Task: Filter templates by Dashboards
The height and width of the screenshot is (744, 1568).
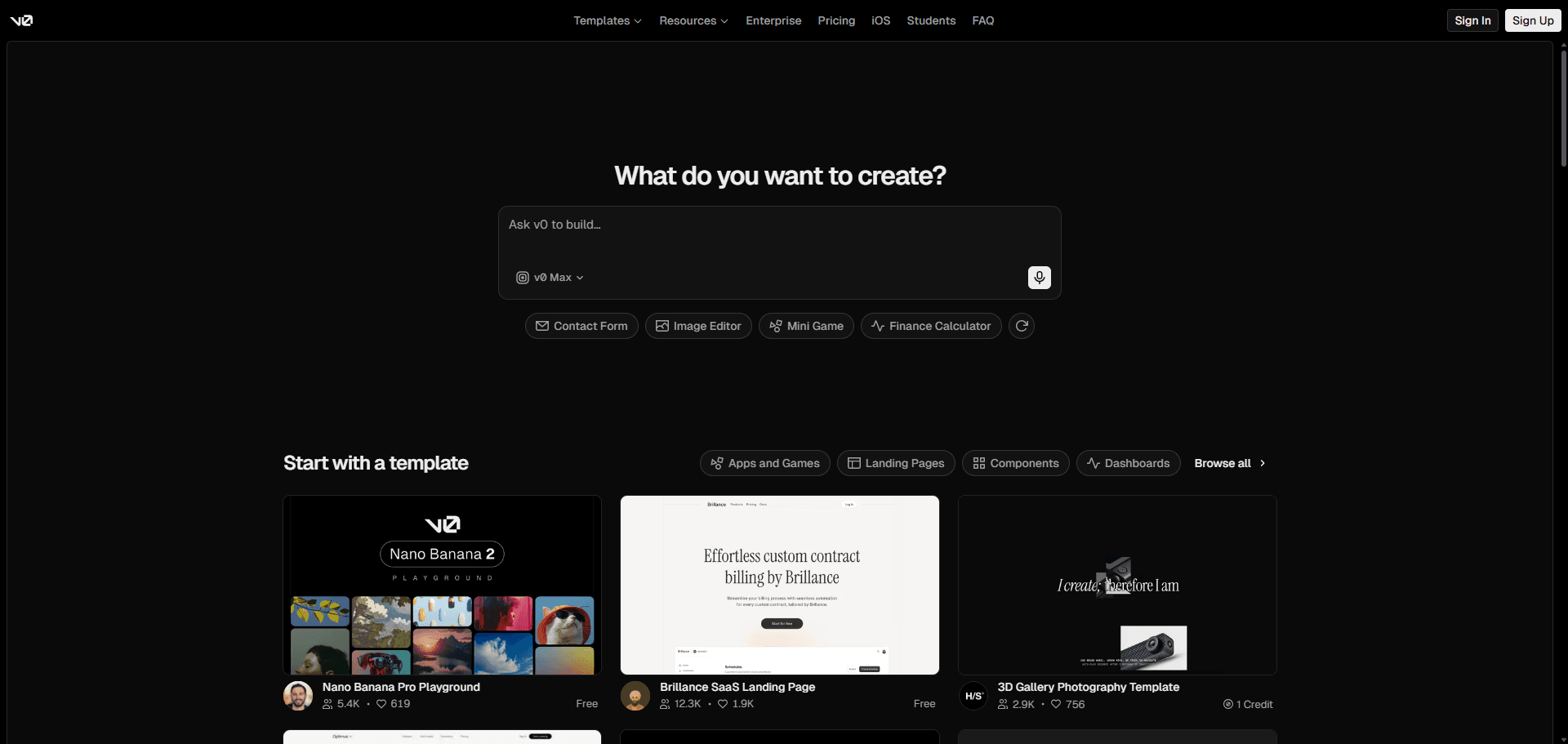Action: (x=1128, y=463)
